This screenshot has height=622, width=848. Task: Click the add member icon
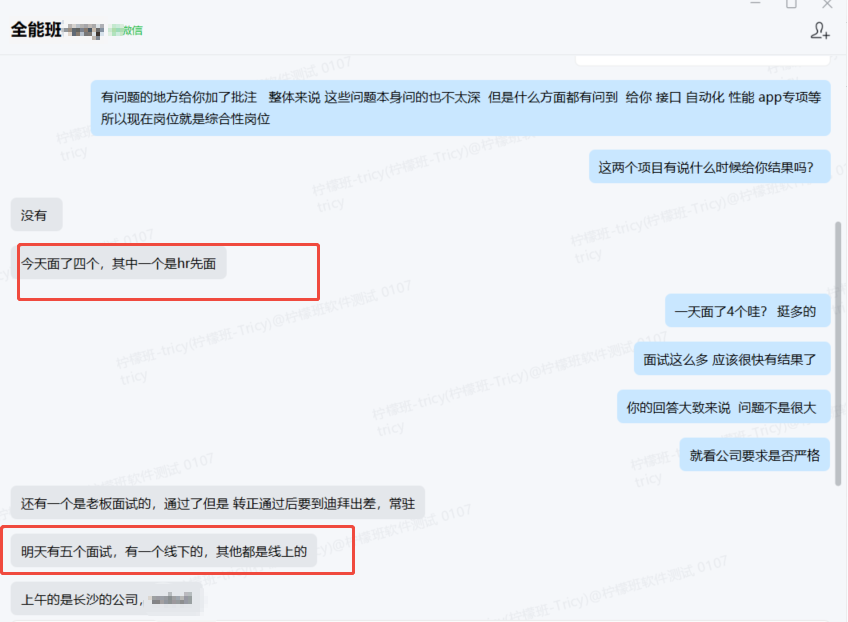click(x=820, y=30)
